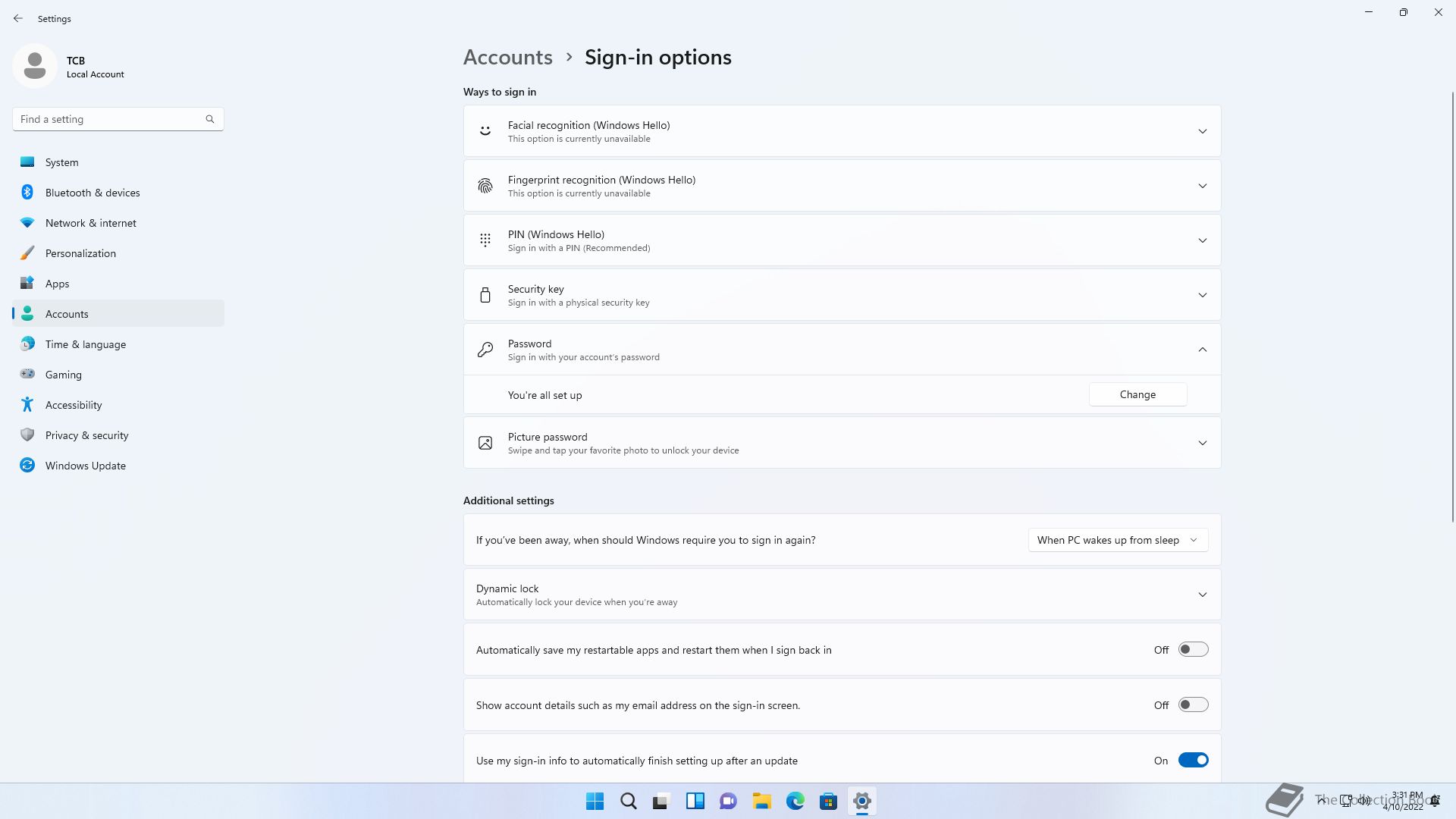This screenshot has height=819, width=1456.
Task: Open Time & language settings
Action: (118, 344)
